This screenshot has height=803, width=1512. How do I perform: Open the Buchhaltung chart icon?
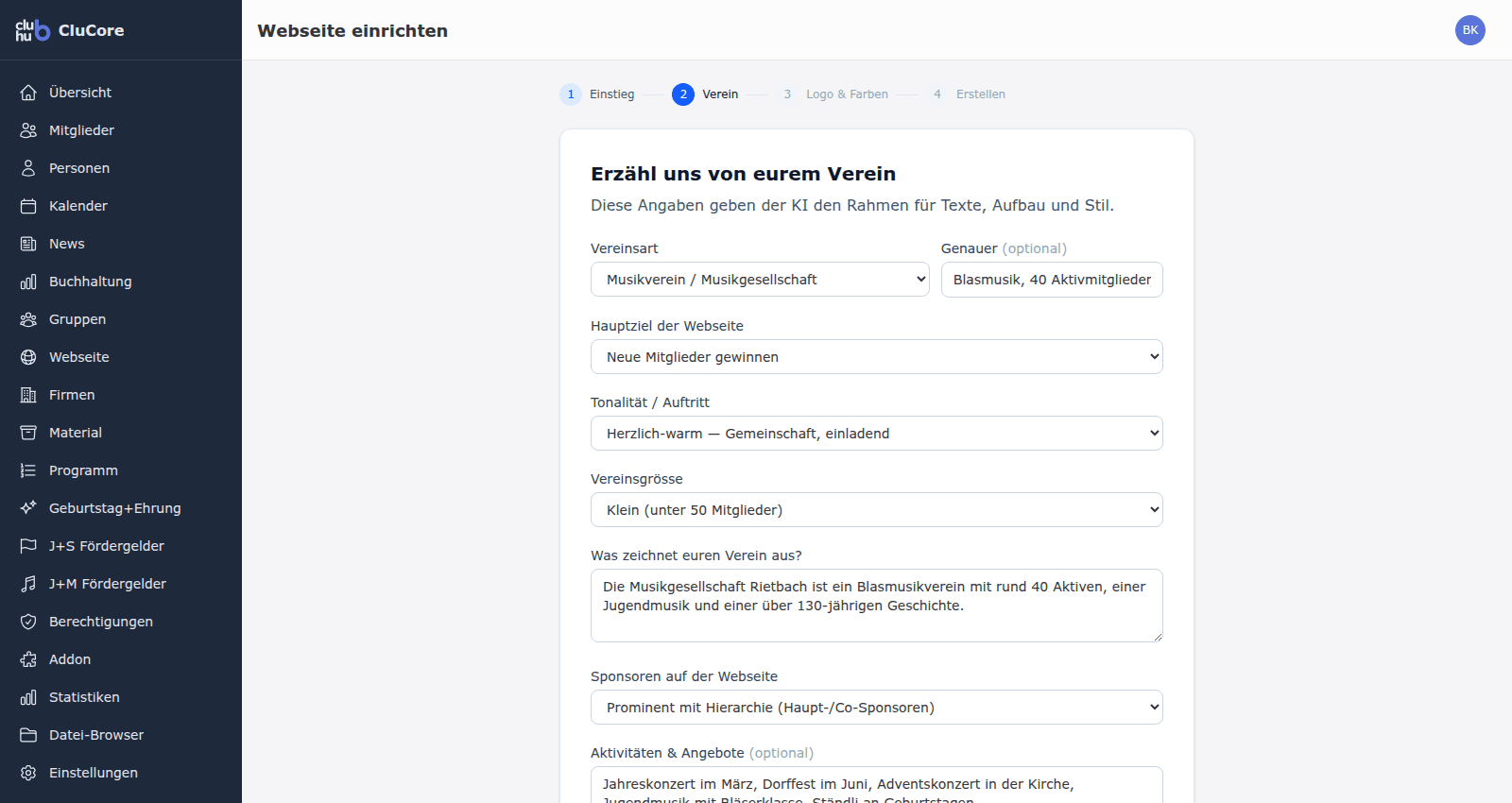pyautogui.click(x=28, y=282)
